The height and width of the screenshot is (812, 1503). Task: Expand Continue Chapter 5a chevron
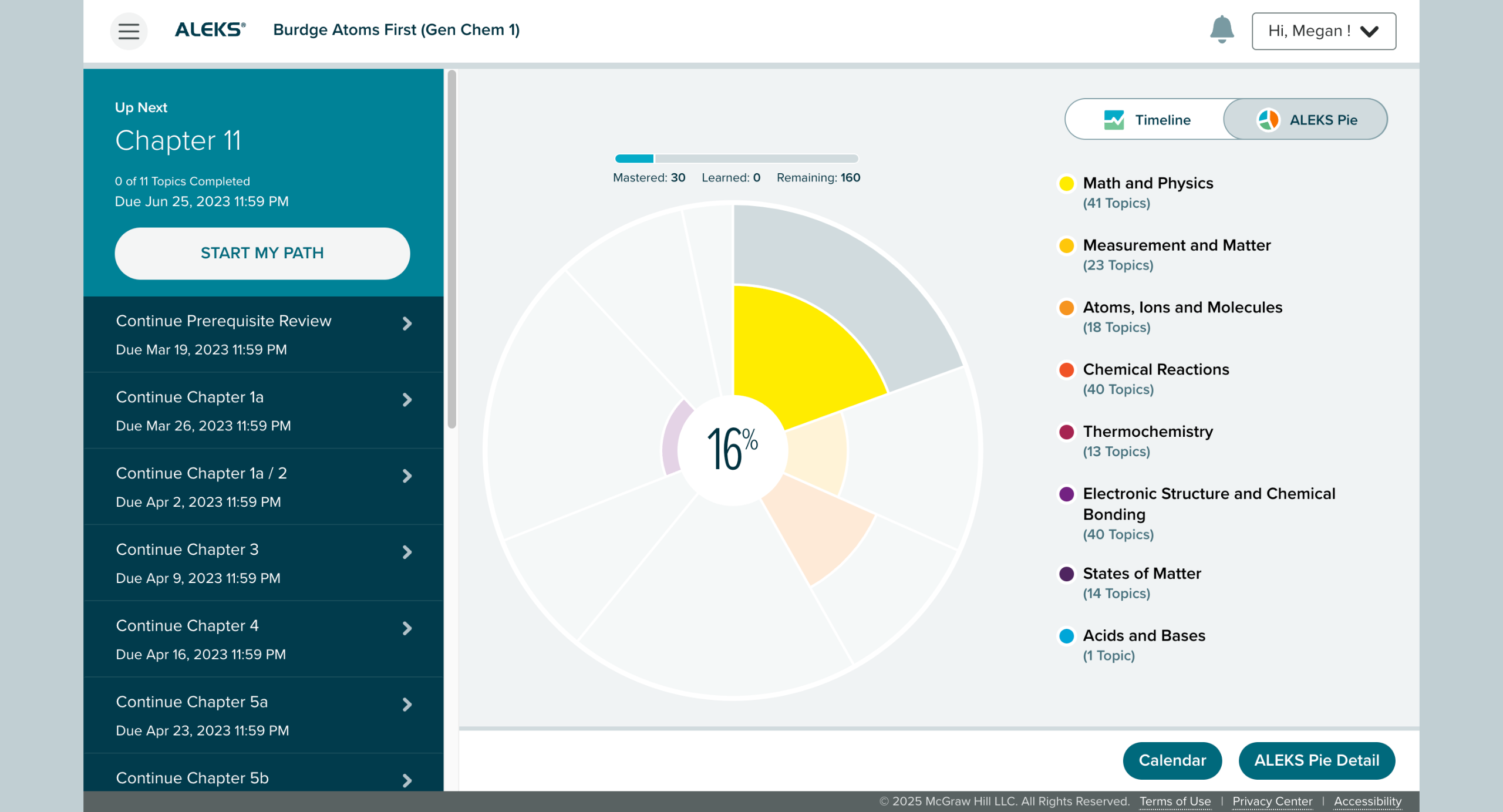coord(407,705)
